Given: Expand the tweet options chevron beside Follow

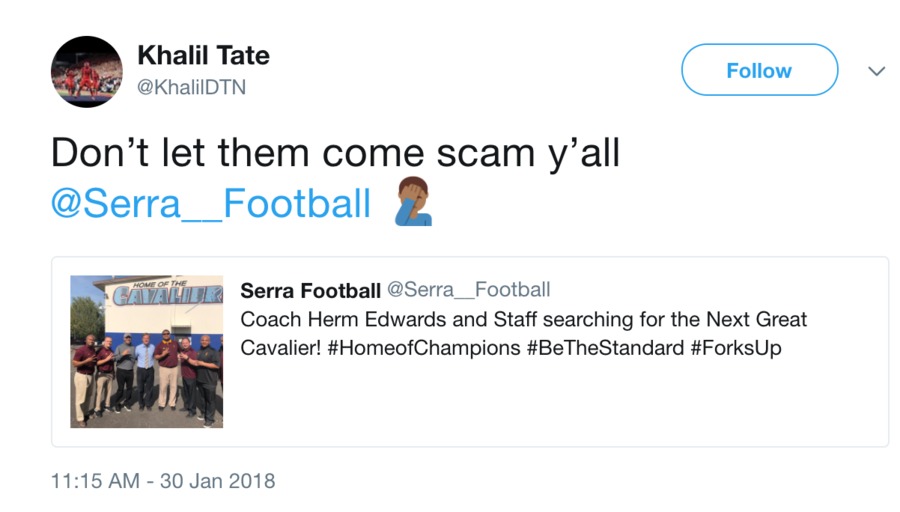Looking at the screenshot, I should coord(876,71).
